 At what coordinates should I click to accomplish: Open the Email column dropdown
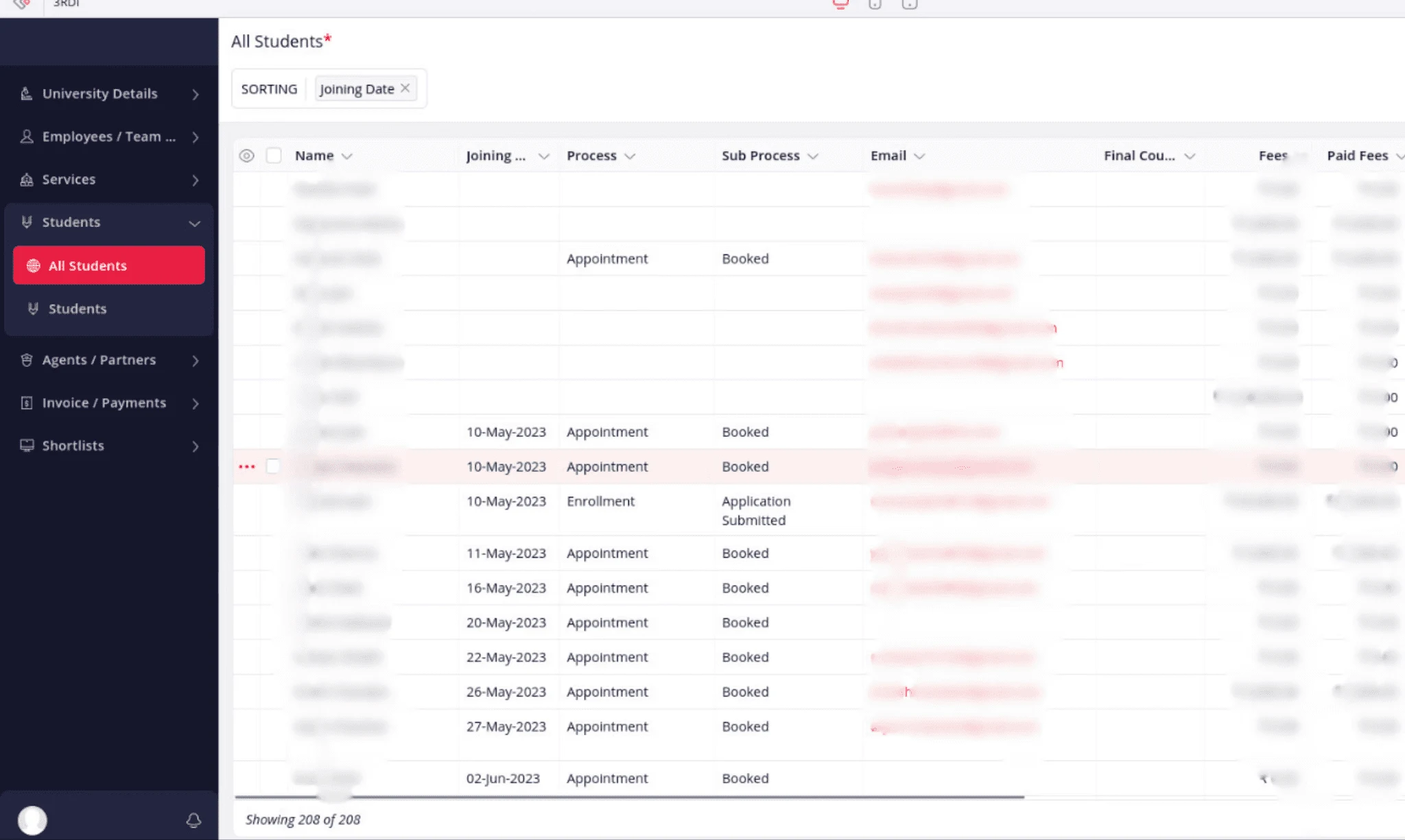920,156
